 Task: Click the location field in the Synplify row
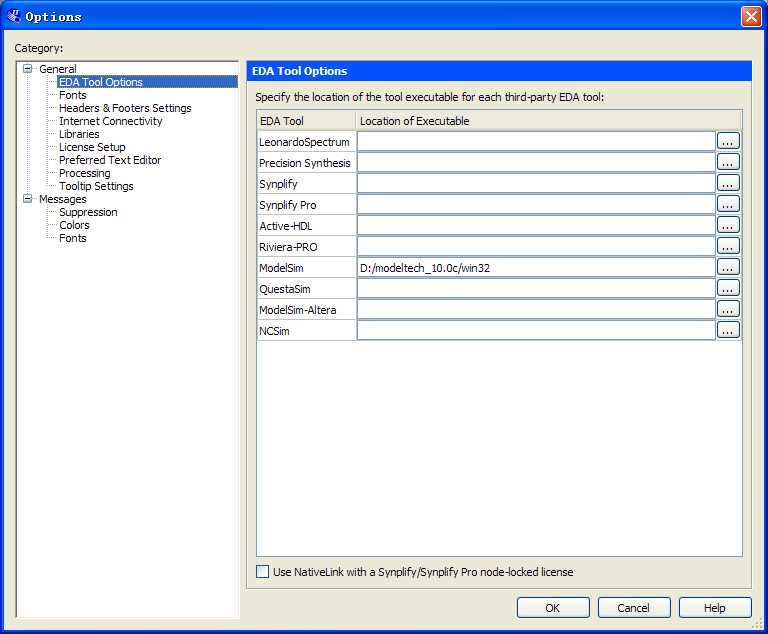(x=536, y=183)
